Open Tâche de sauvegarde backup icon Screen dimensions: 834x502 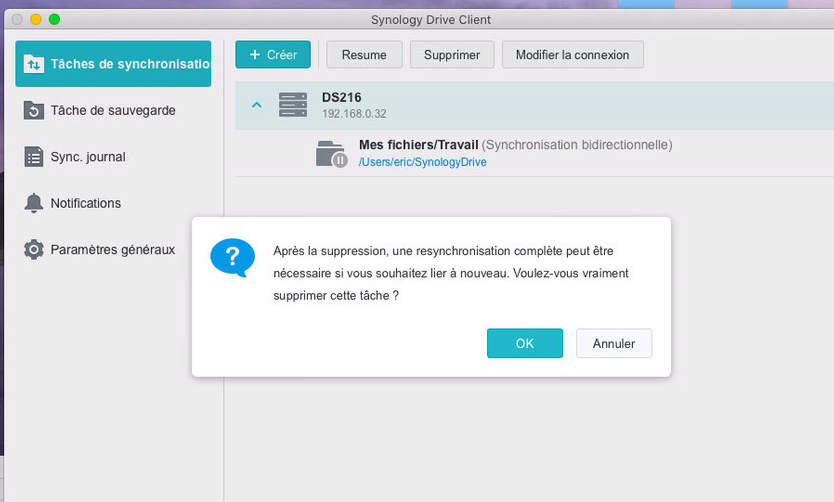tap(34, 111)
